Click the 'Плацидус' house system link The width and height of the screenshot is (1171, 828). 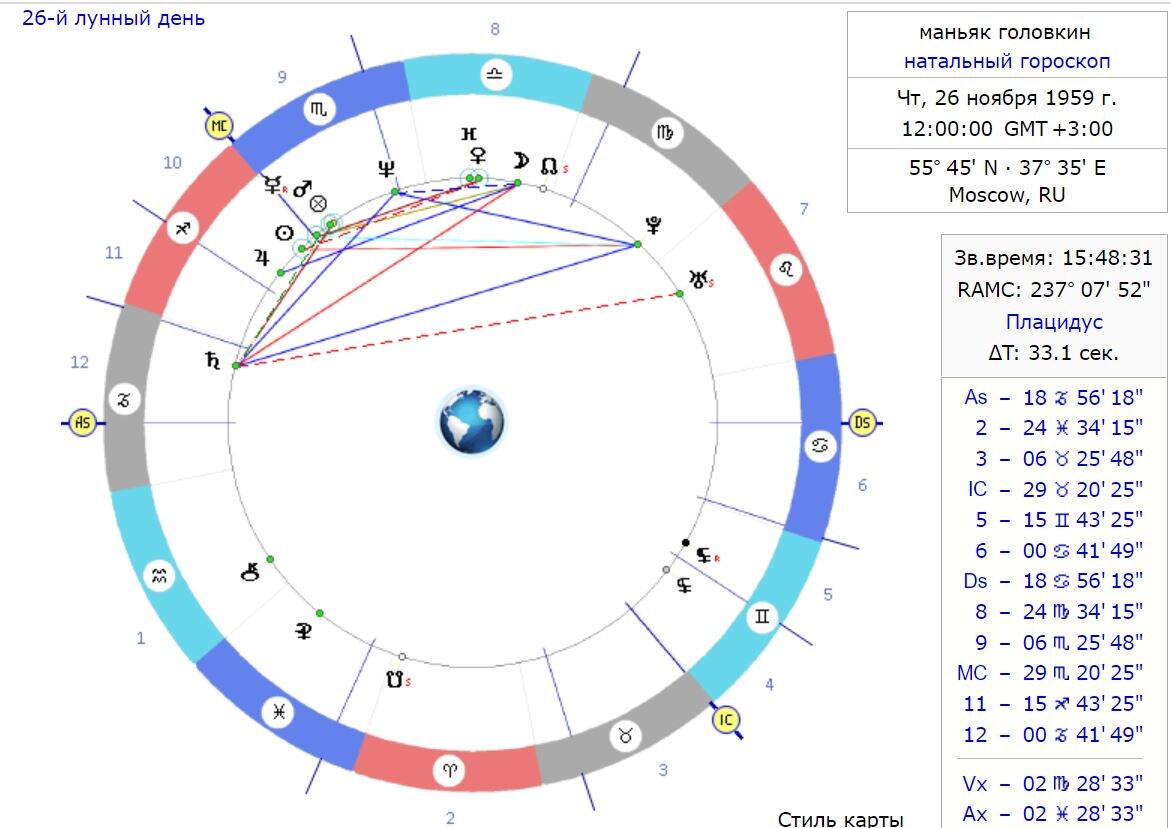tap(1054, 322)
